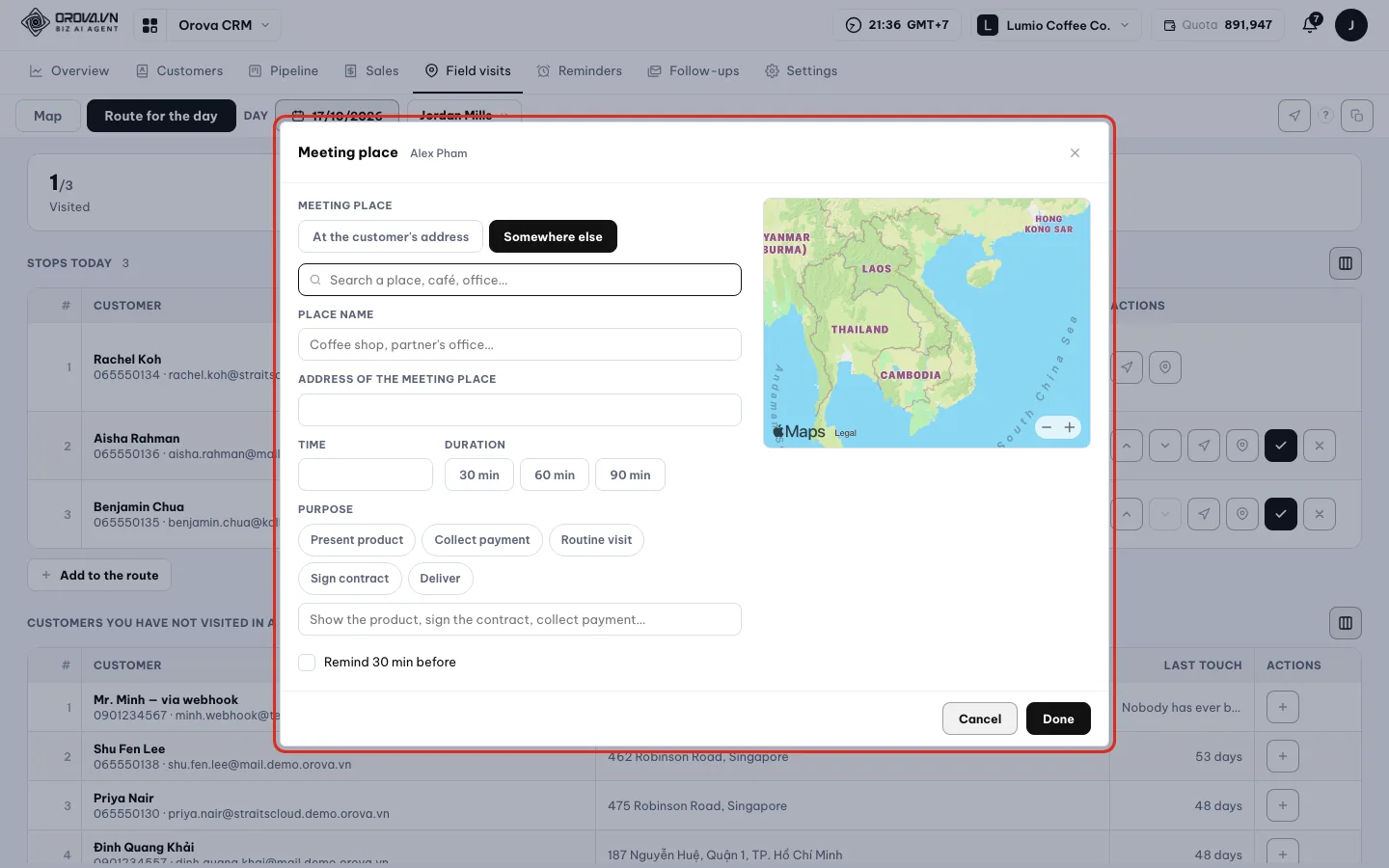Open the Orova CRM app dropdown

coord(223,25)
